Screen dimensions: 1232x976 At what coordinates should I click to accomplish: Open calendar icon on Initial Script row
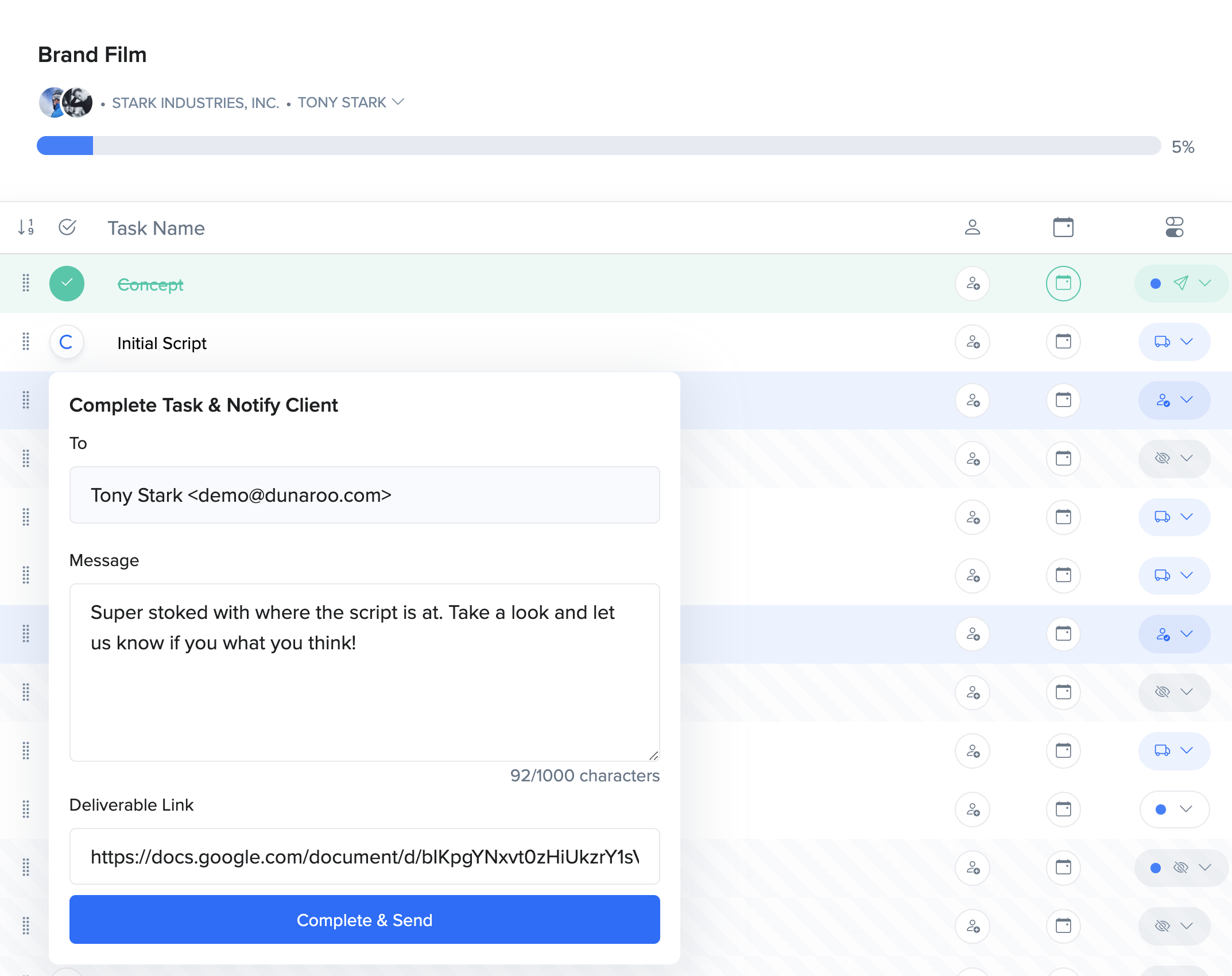1063,342
